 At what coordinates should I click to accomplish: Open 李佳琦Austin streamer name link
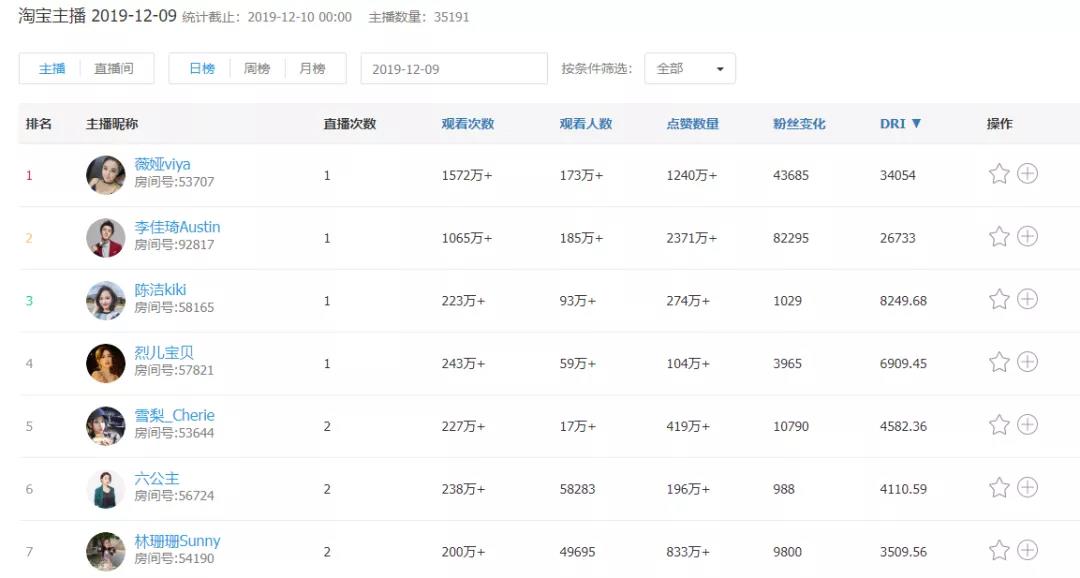point(177,227)
